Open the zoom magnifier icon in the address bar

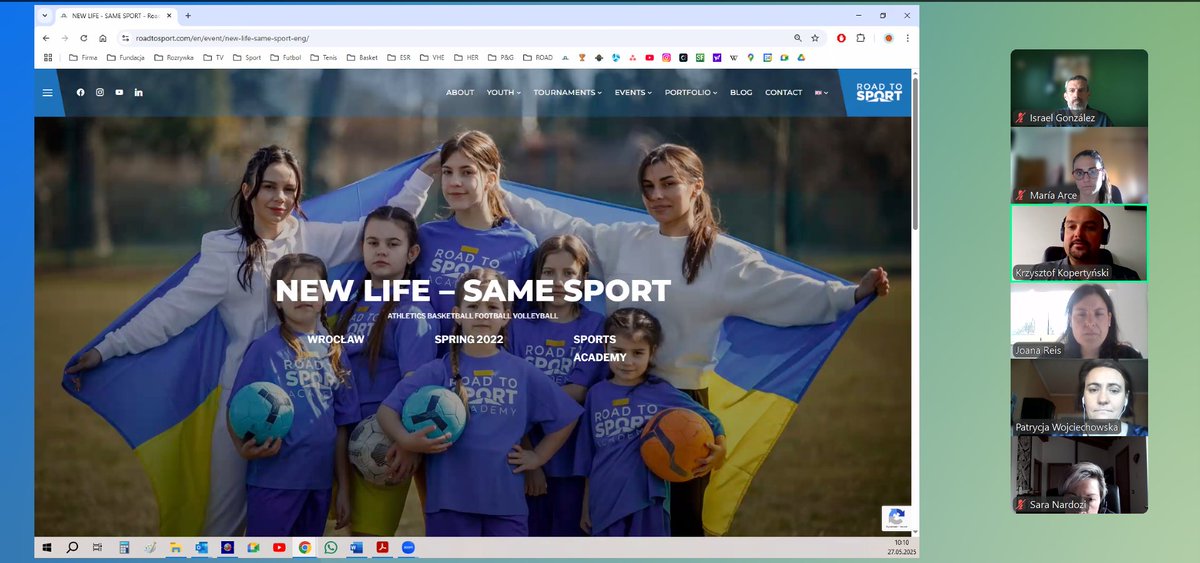click(x=797, y=38)
